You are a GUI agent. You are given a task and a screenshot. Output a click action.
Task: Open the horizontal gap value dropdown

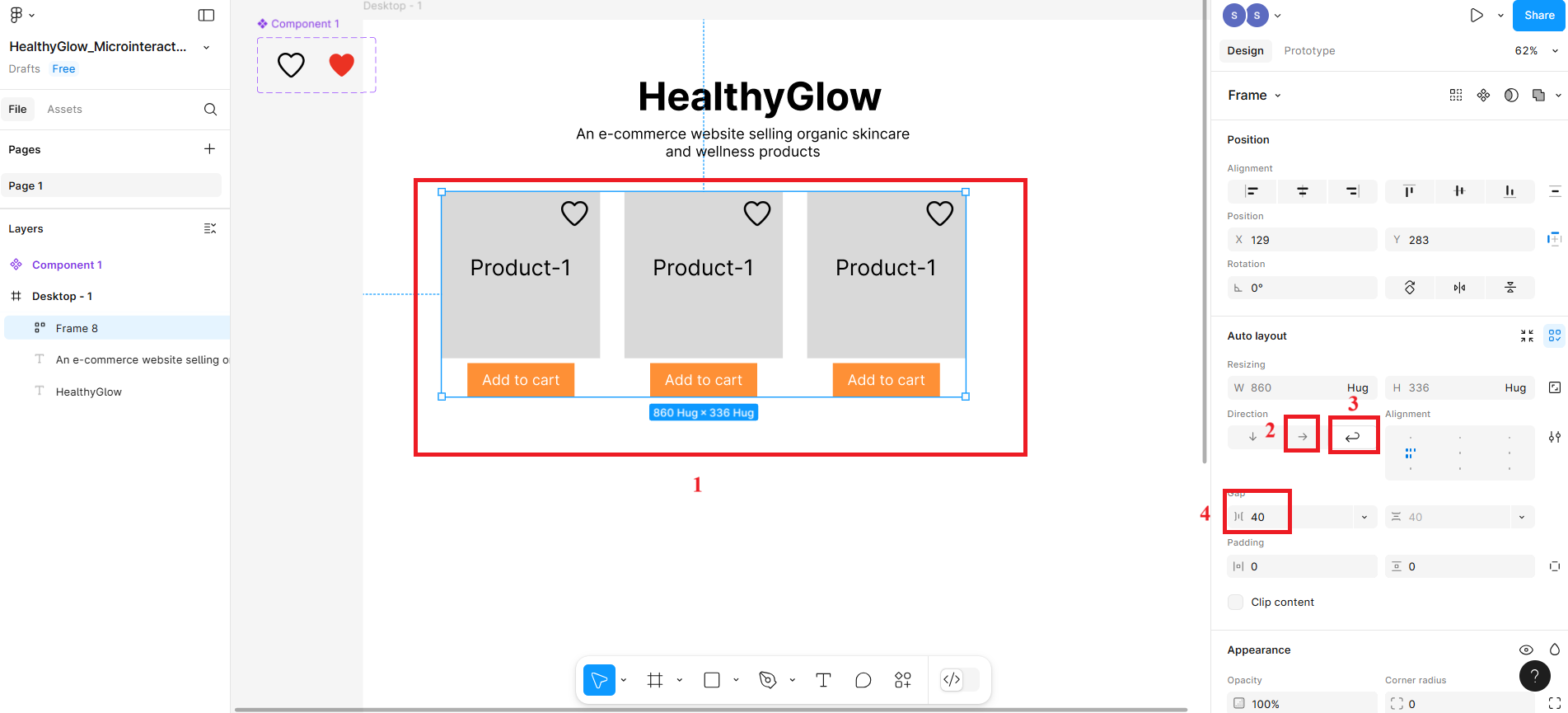click(x=1364, y=518)
